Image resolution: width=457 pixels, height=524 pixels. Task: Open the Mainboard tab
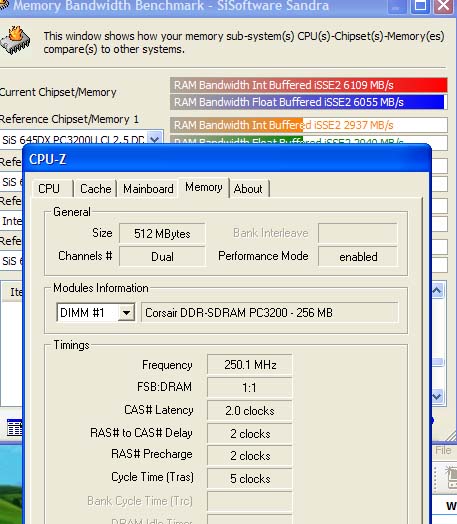[148, 189]
